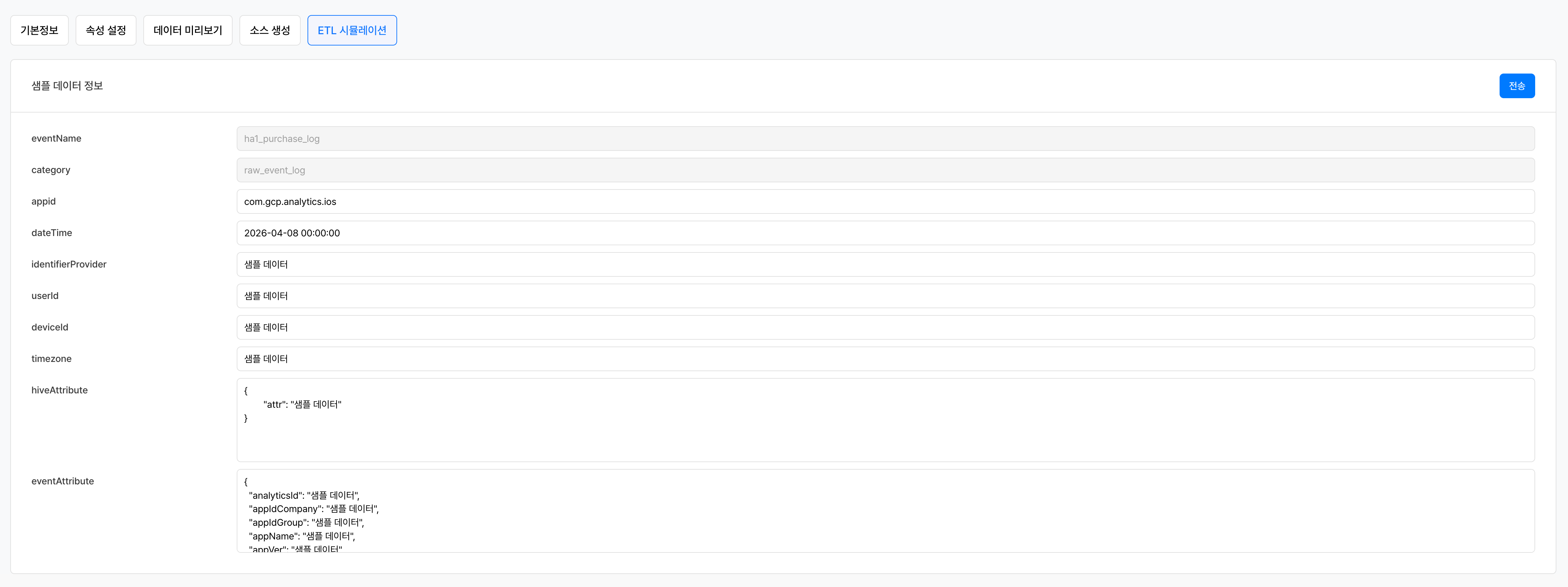The width and height of the screenshot is (1568, 587).
Task: Click into the timezone input field
Action: [885, 359]
